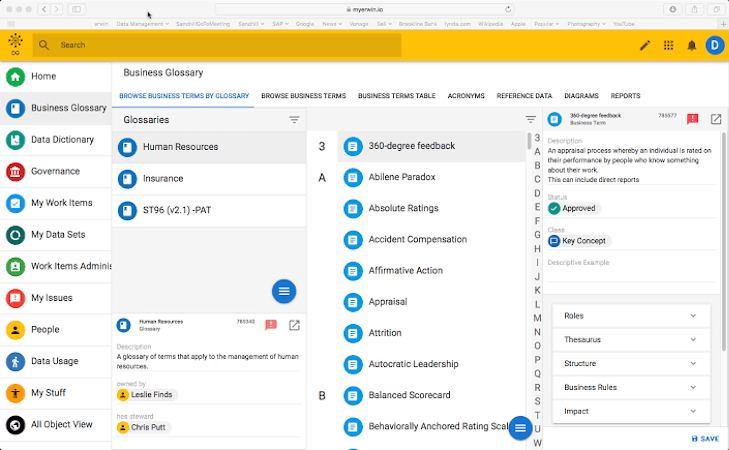This screenshot has height=450, width=729.
Task: Open the apps grid icon
Action: click(x=669, y=45)
